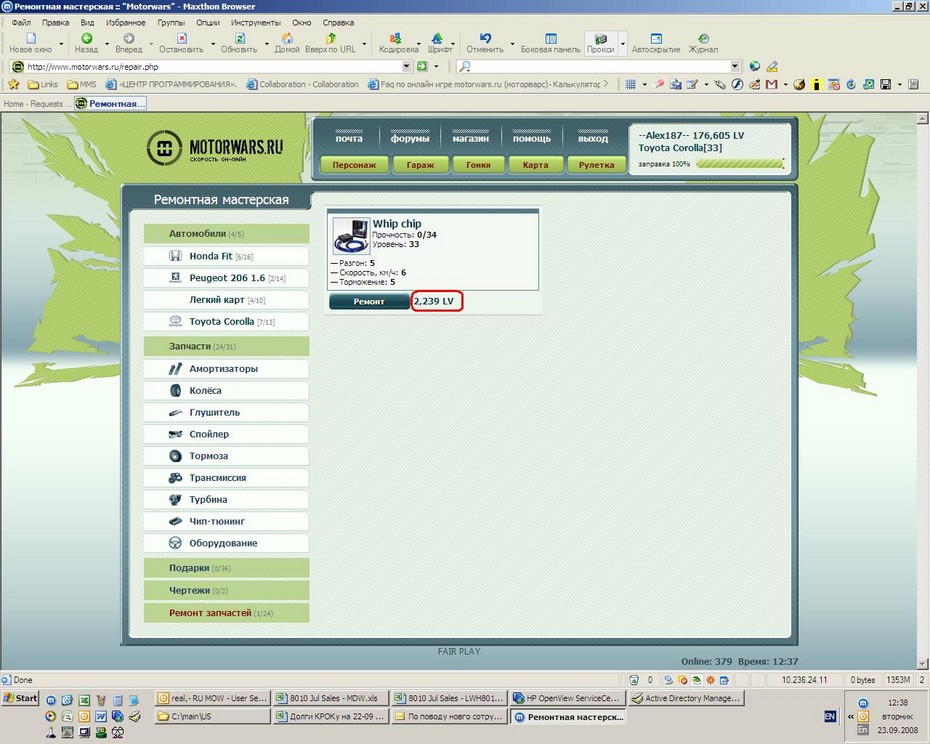Click the Назад (Back) toolbar icon
The width and height of the screenshot is (930, 744).
click(x=86, y=39)
